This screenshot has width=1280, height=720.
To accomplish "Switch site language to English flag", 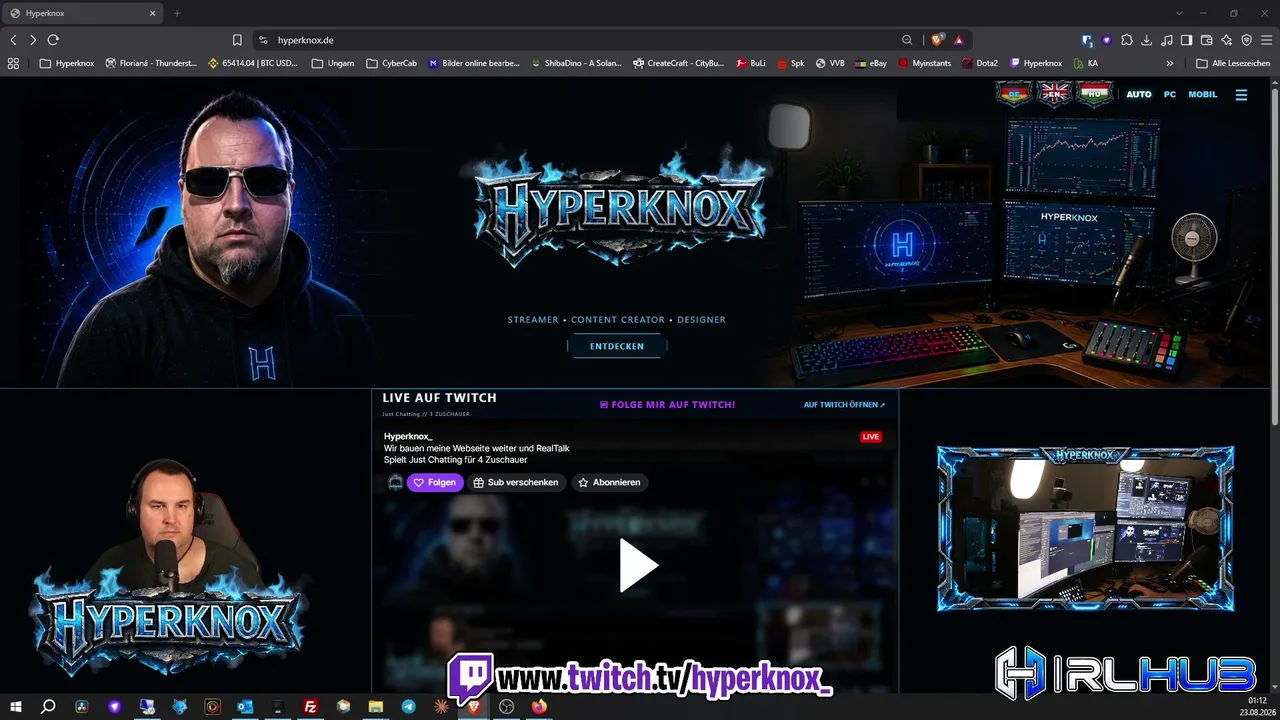I will pyautogui.click(x=1054, y=93).
